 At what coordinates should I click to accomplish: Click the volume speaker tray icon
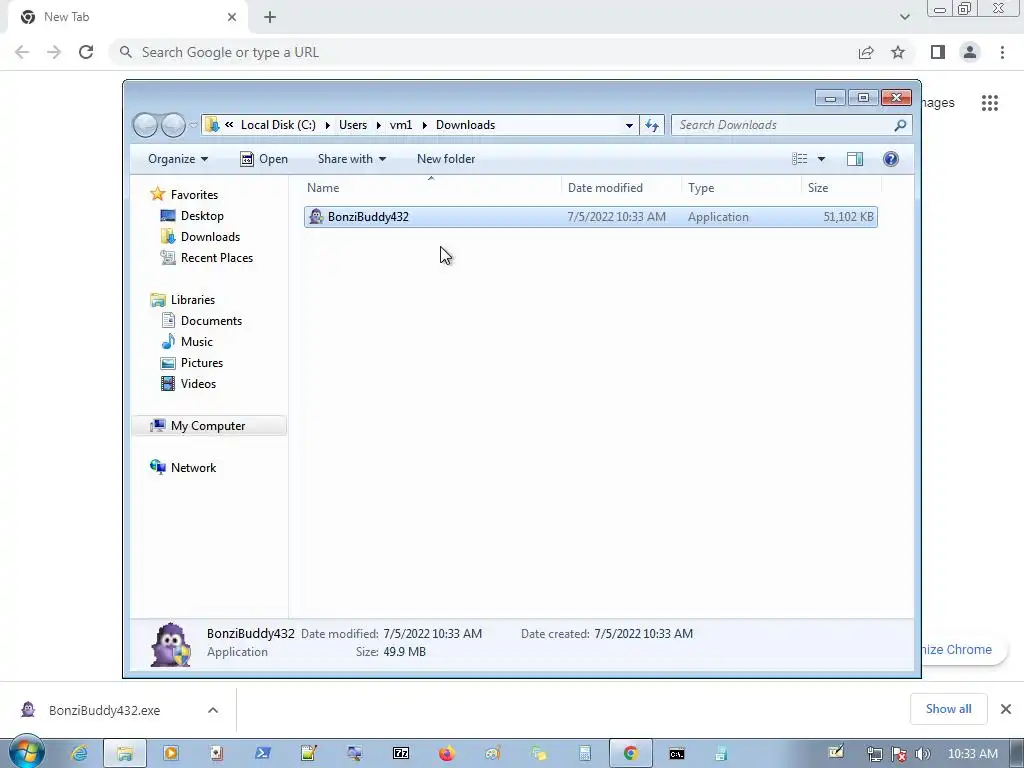[x=922, y=754]
